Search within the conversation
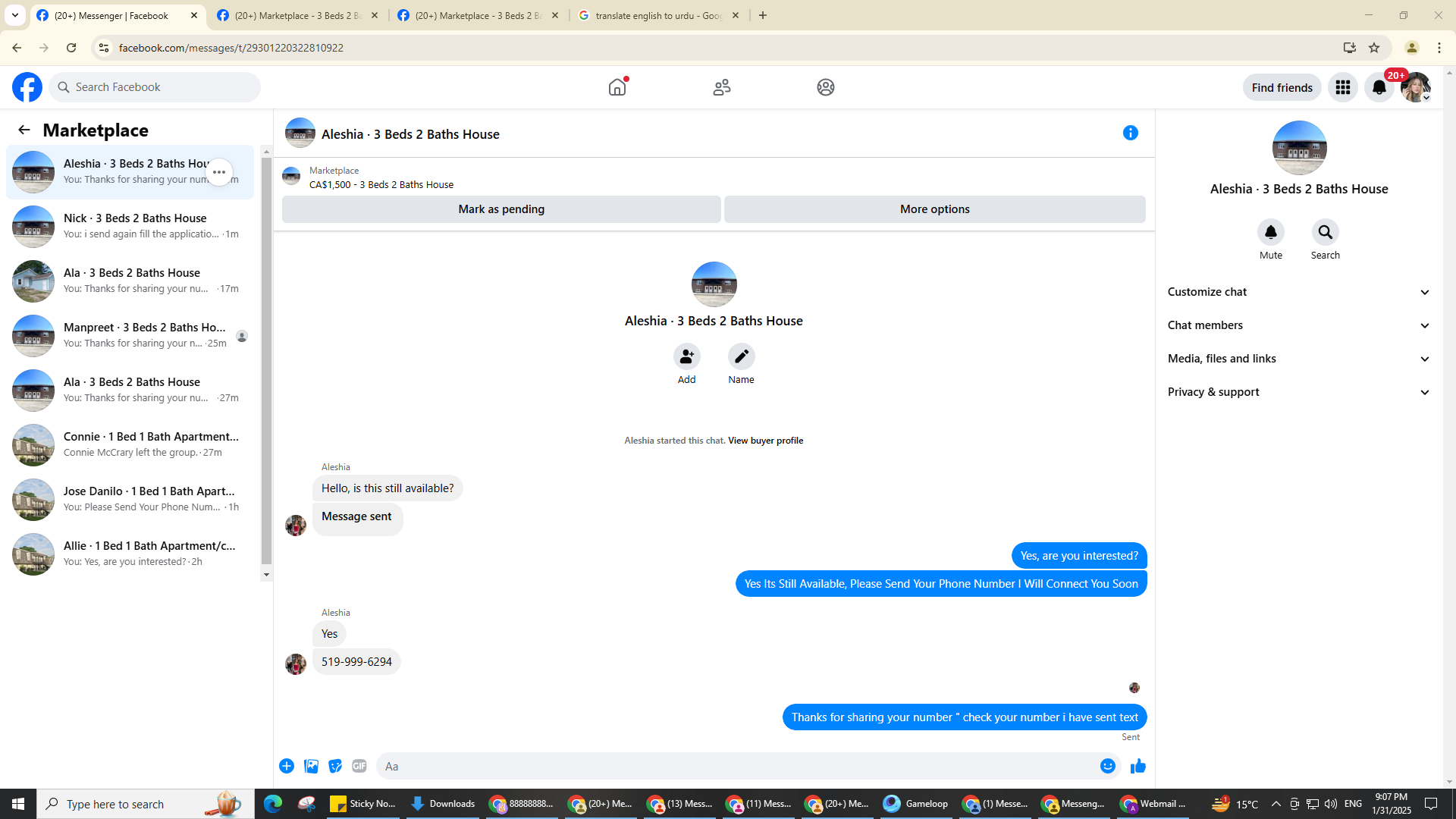The height and width of the screenshot is (819, 1456). pyautogui.click(x=1326, y=232)
